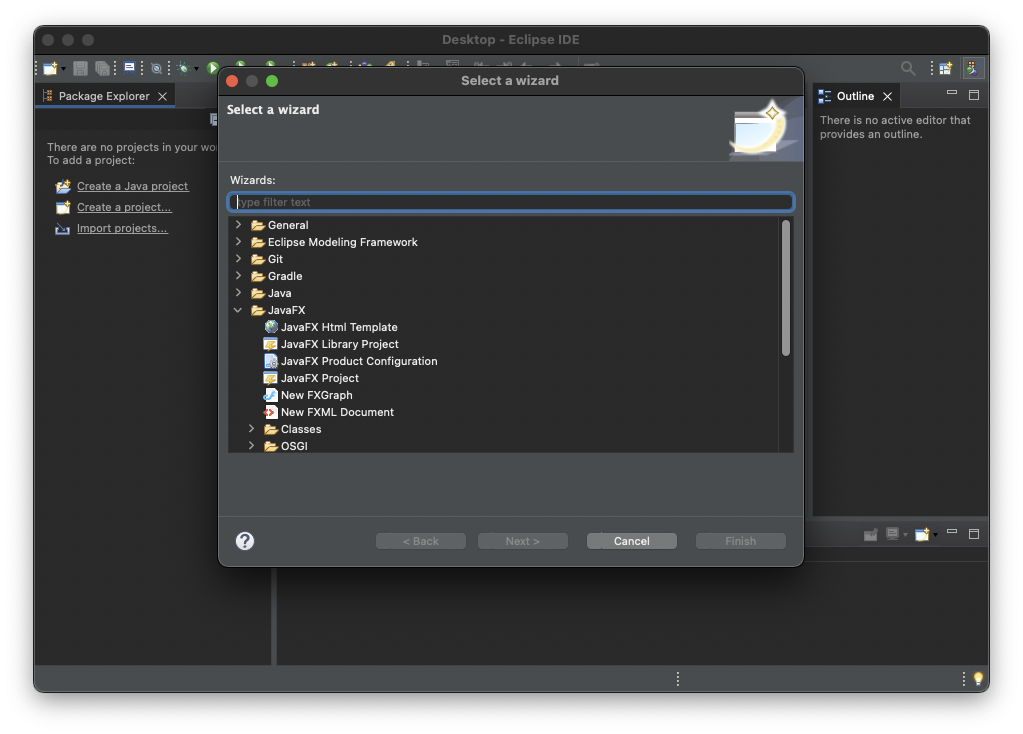Click the New FXML Document icon
Screen dimensions: 1023x734
coord(270,412)
